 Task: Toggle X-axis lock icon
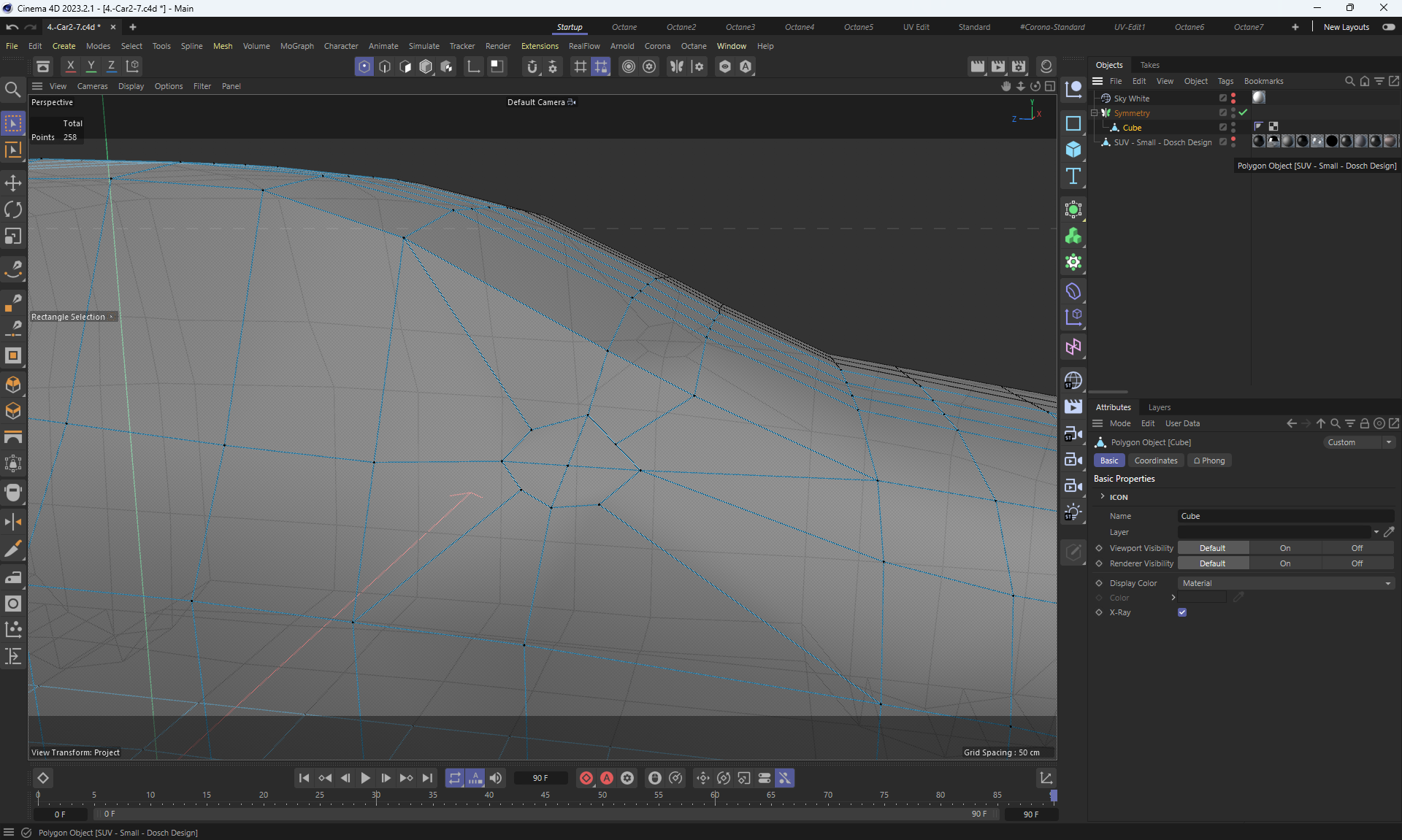tap(70, 66)
